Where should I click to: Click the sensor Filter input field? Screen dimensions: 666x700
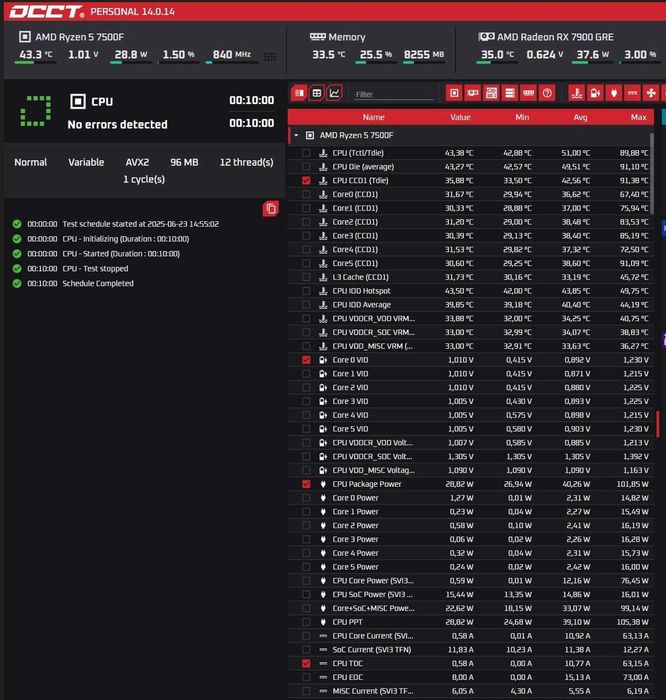[x=394, y=94]
